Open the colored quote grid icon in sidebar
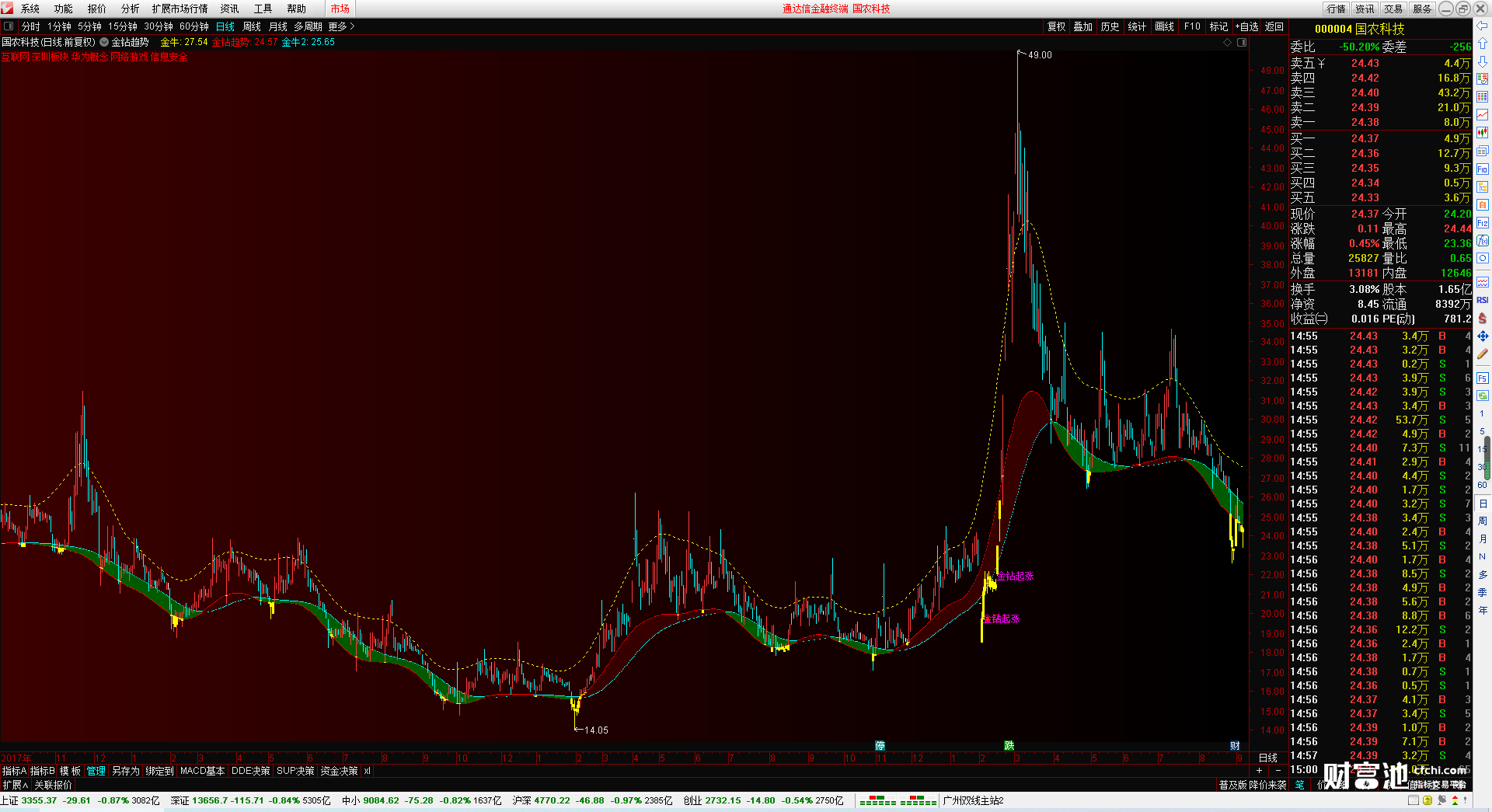Screen dimensions: 1492x812 coord(1482,79)
